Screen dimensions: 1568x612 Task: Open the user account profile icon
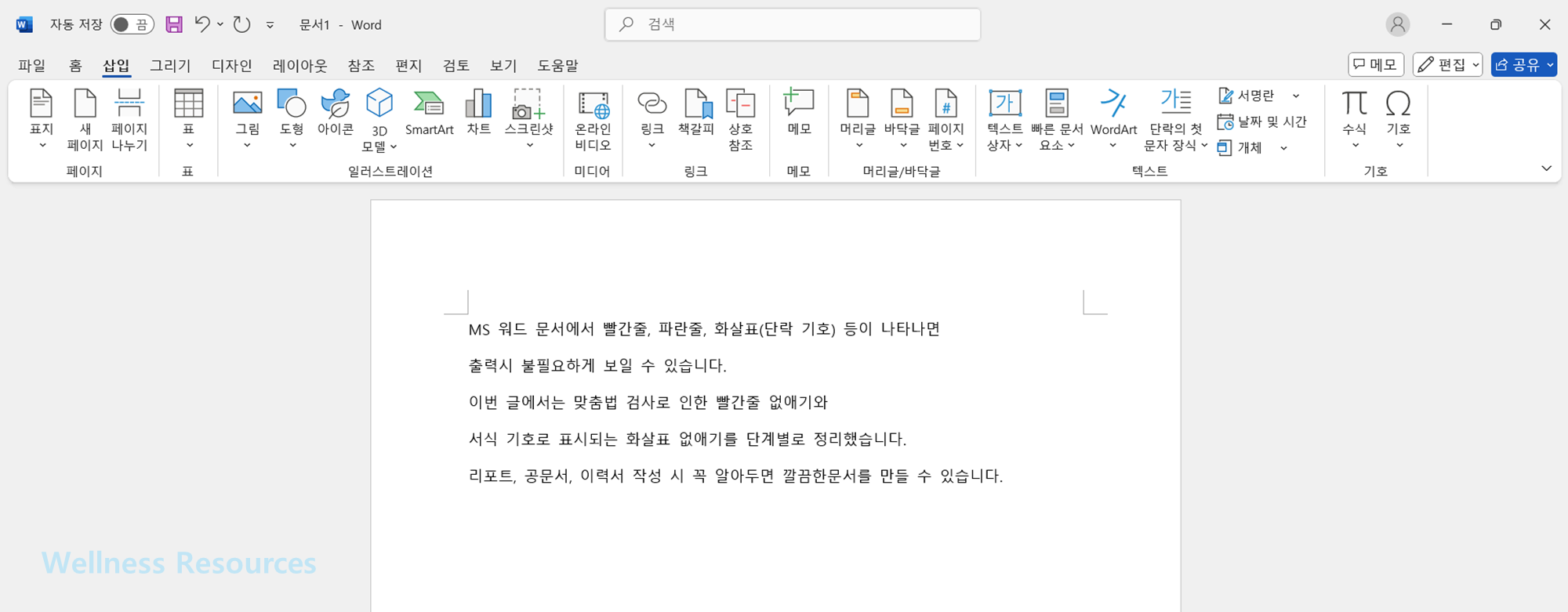tap(1397, 24)
